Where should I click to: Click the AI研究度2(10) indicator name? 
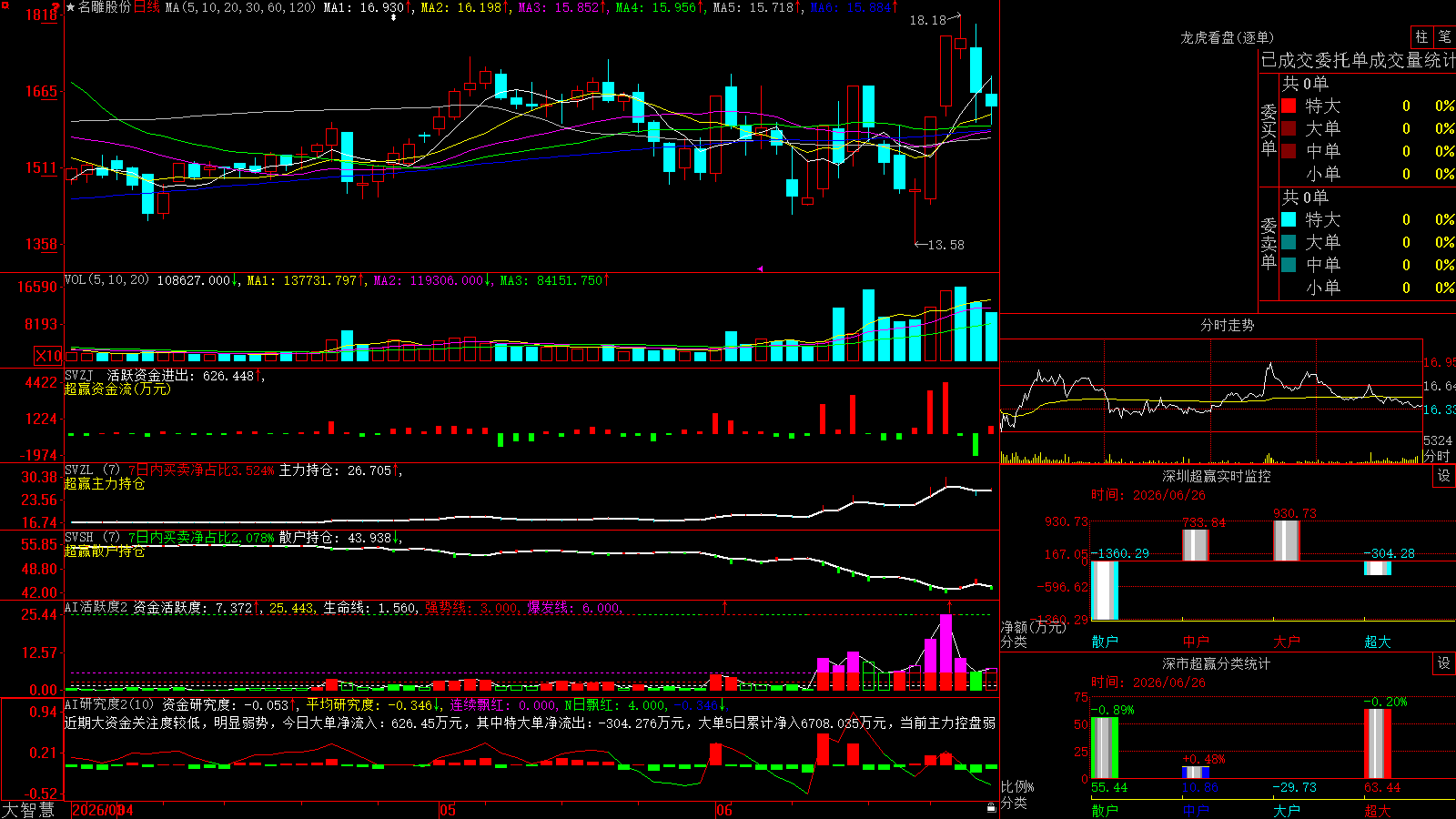110,704
